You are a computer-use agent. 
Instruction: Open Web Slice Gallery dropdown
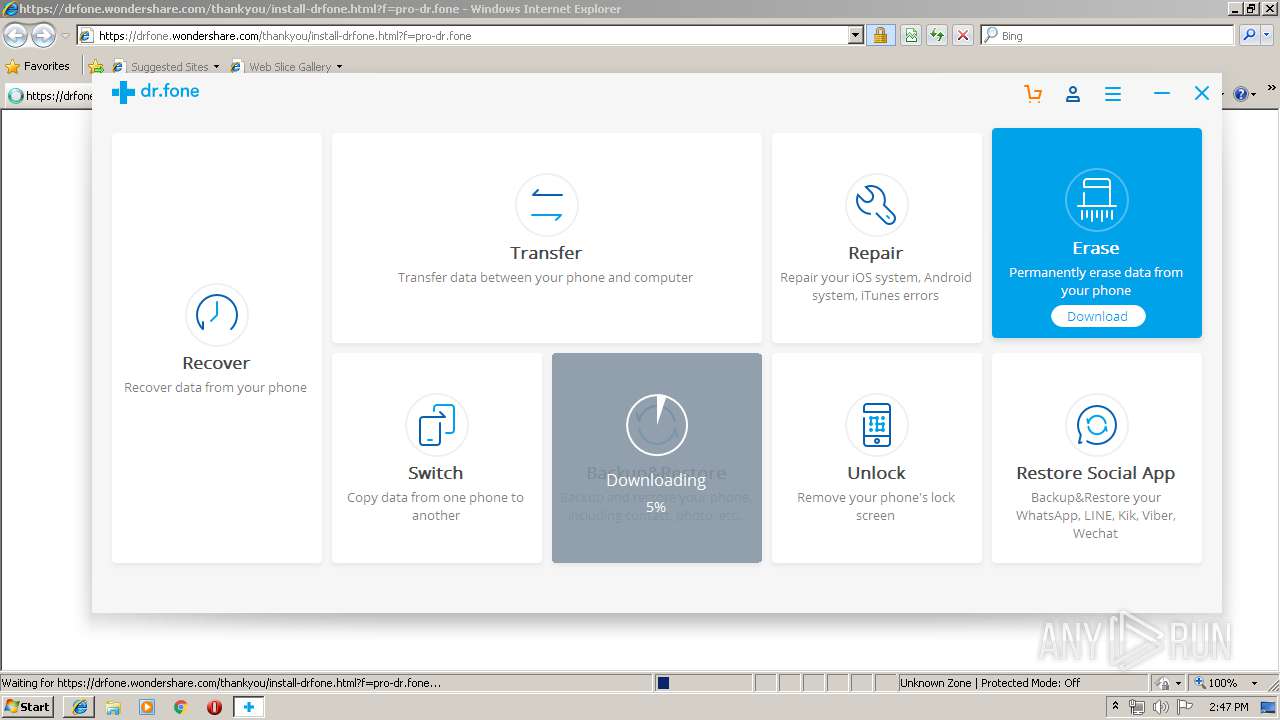pos(287,67)
